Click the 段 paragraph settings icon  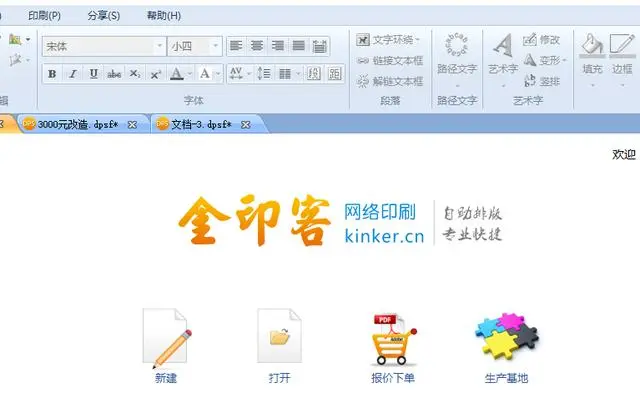[x=313, y=74]
